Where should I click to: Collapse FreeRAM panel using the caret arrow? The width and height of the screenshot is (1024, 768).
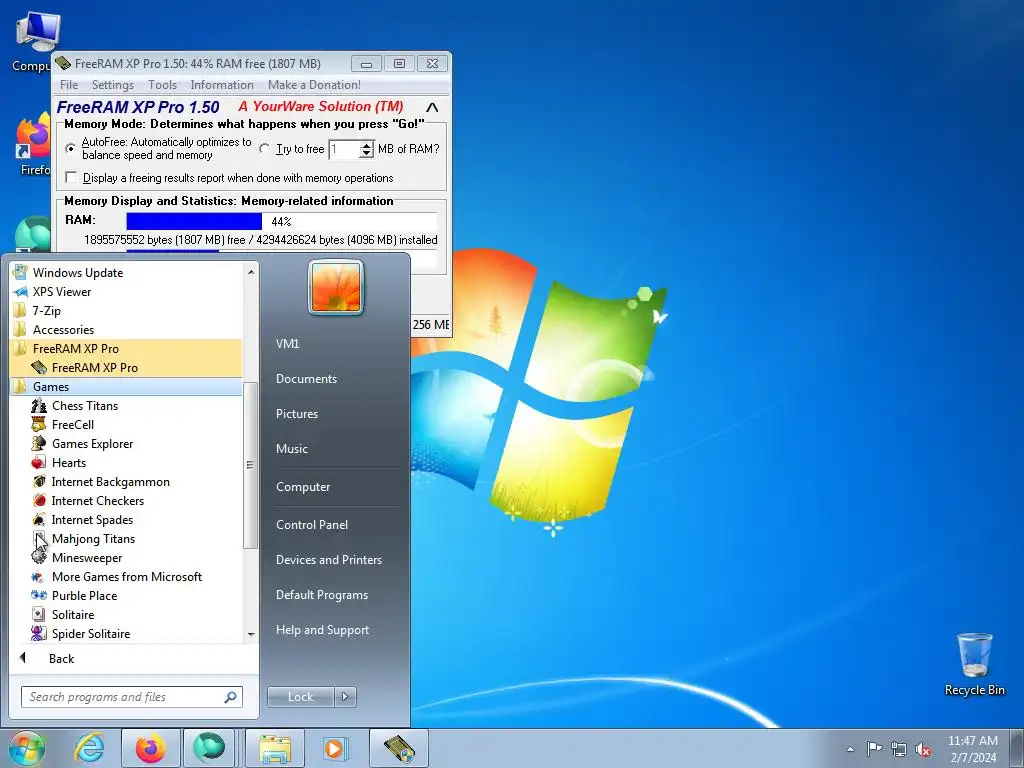click(432, 107)
